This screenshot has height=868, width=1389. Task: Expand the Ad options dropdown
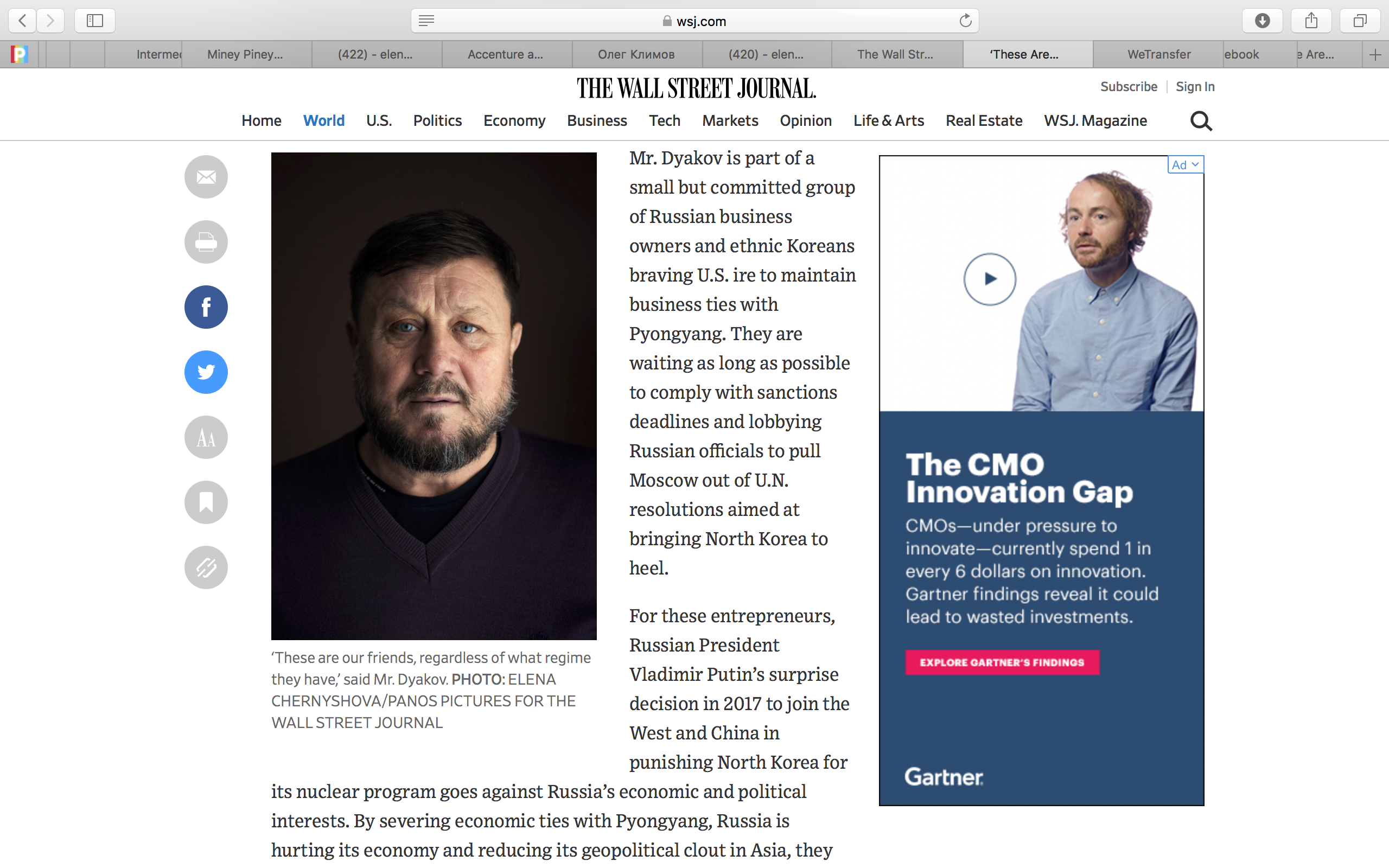click(1185, 165)
